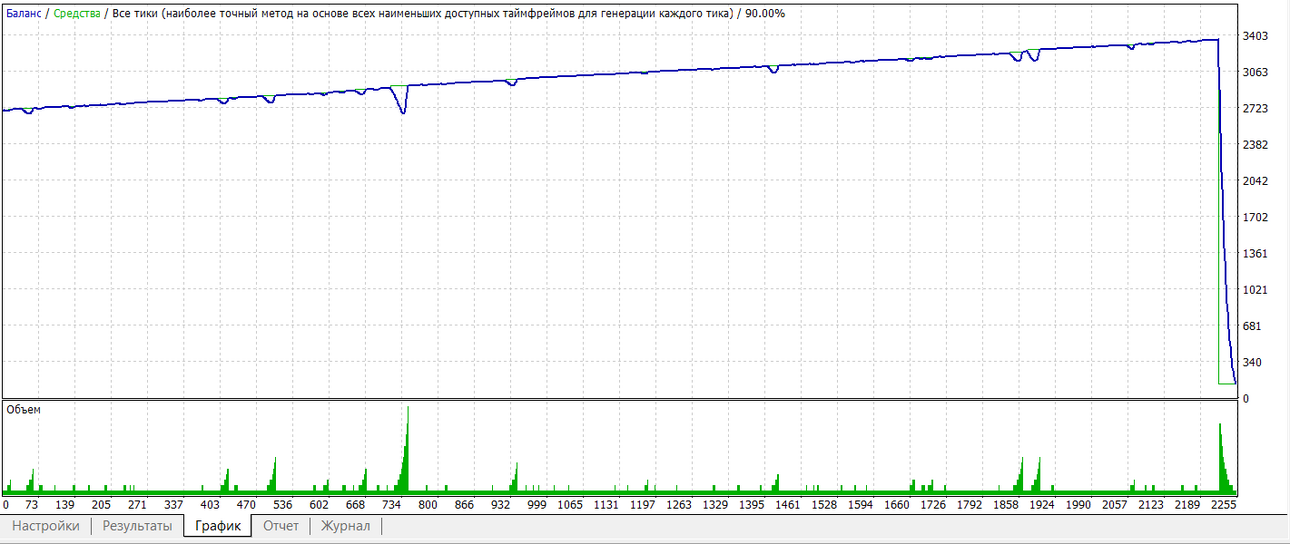Click the Баланс legend label
1290x544 pixels.
pyautogui.click(x=24, y=13)
